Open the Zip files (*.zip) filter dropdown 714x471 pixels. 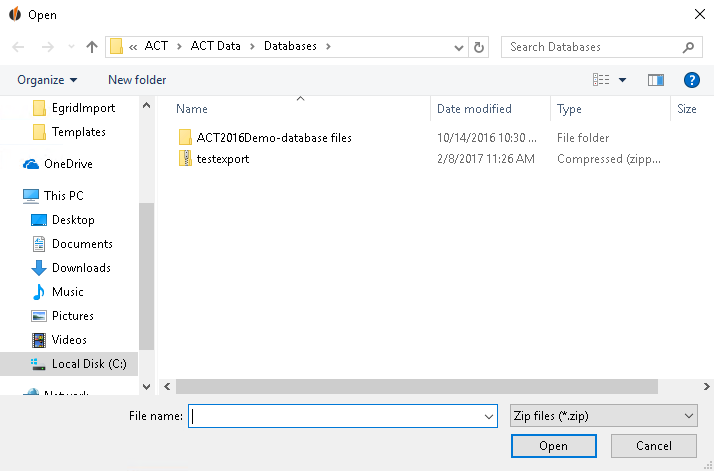pyautogui.click(x=604, y=416)
